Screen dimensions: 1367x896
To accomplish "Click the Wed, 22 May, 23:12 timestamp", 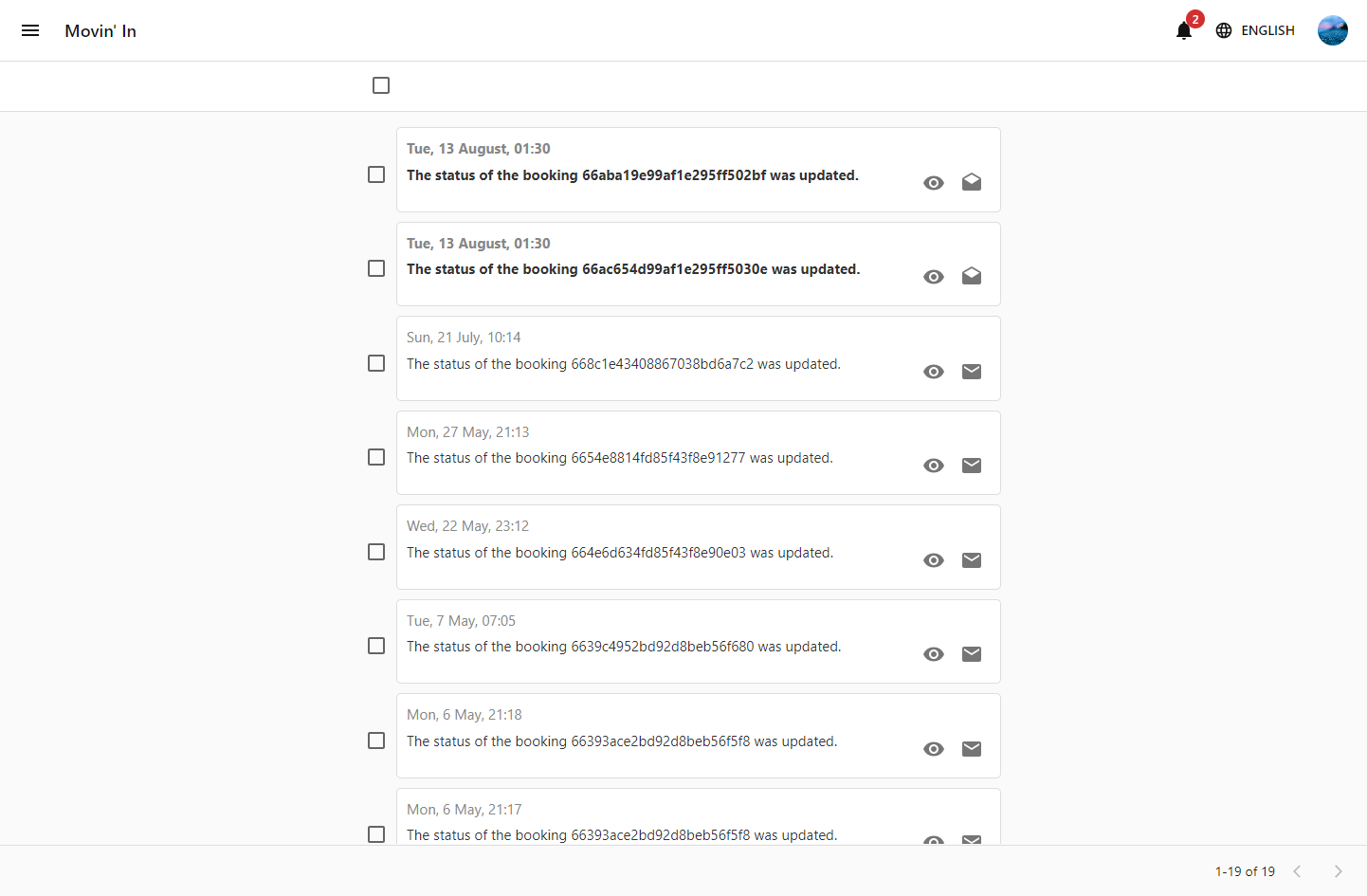I will point(467,526).
